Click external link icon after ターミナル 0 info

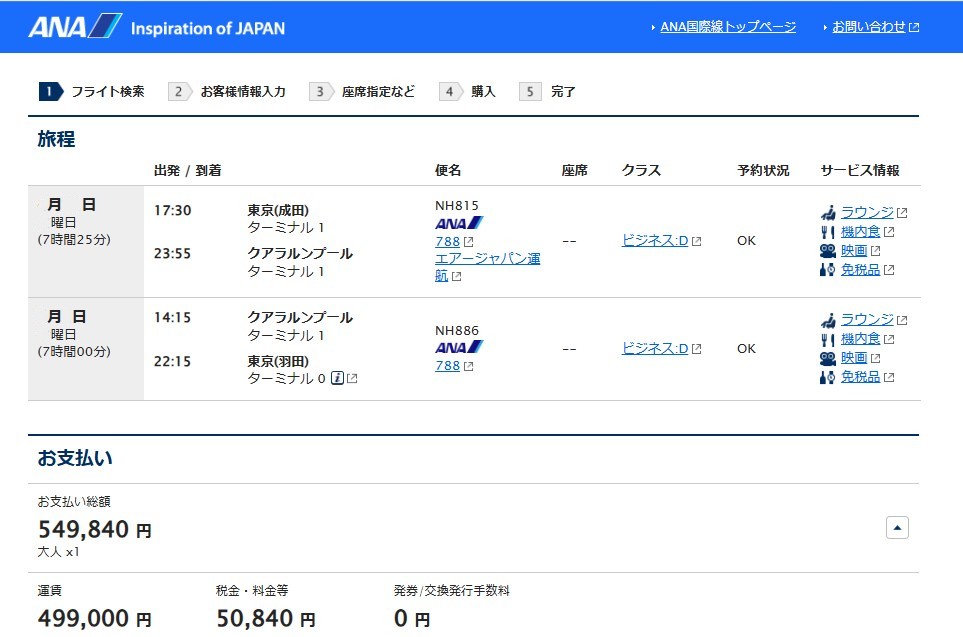tap(352, 379)
